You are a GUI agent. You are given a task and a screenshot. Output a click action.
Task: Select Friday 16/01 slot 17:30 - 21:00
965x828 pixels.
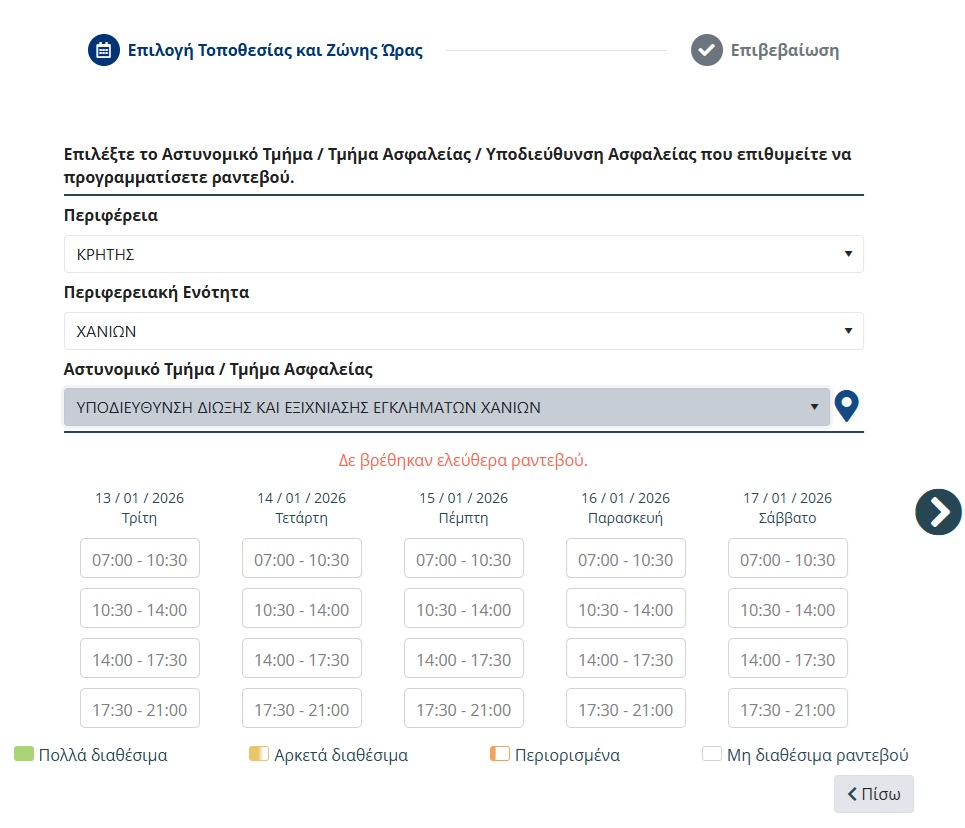tap(626, 709)
